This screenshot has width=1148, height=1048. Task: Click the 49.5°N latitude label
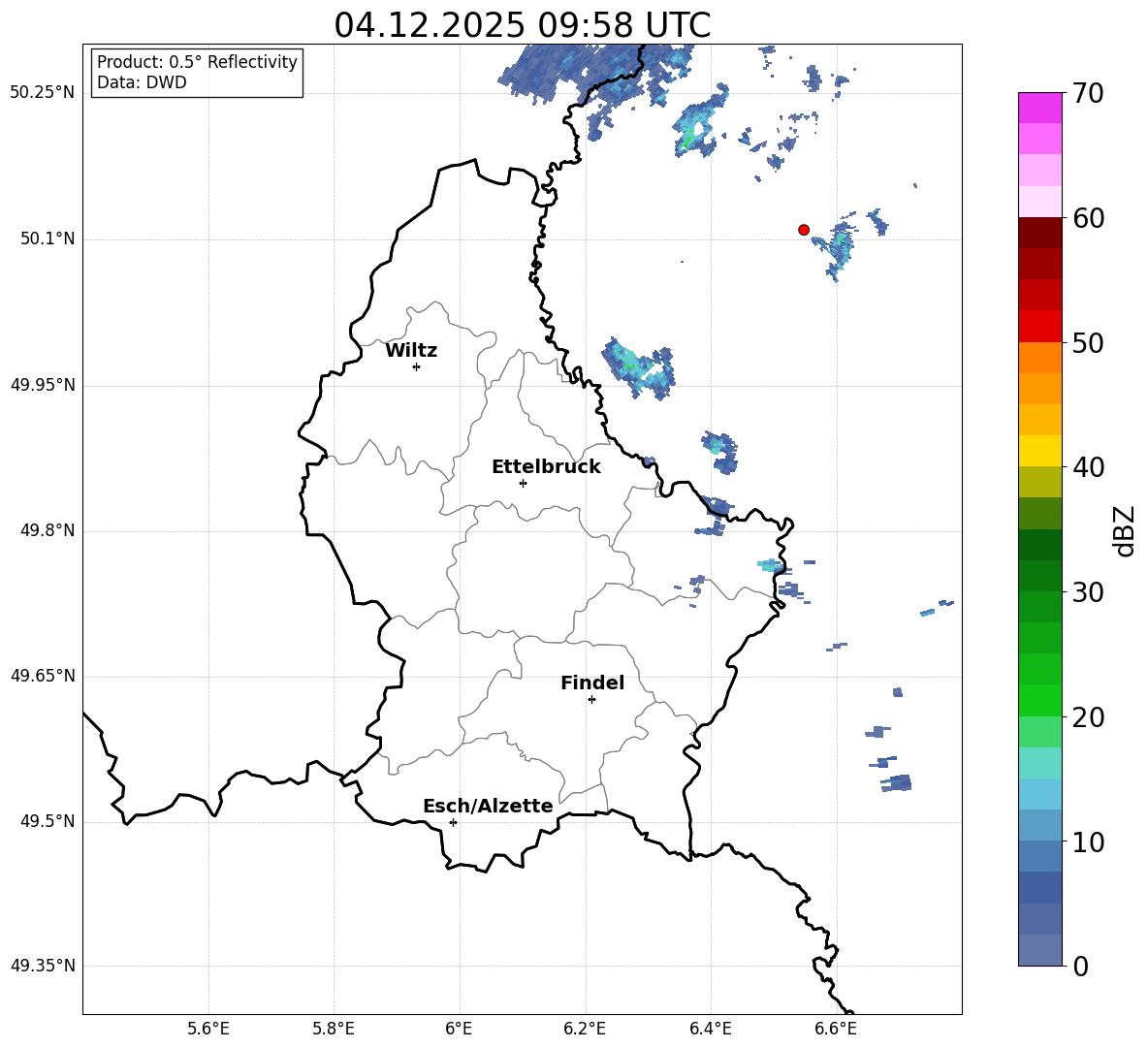[x=48, y=821]
